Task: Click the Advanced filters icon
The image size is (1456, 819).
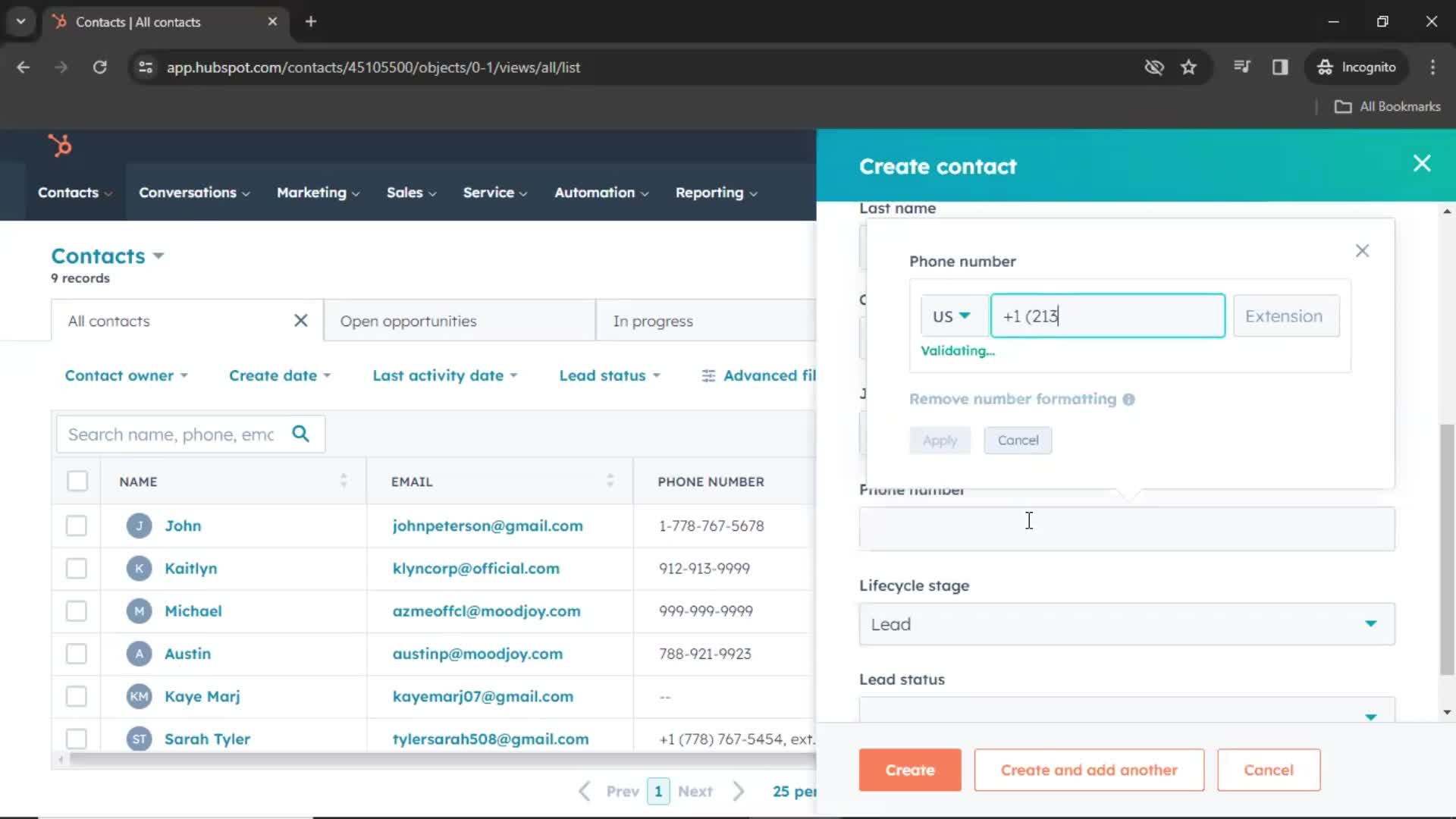Action: [x=708, y=375]
